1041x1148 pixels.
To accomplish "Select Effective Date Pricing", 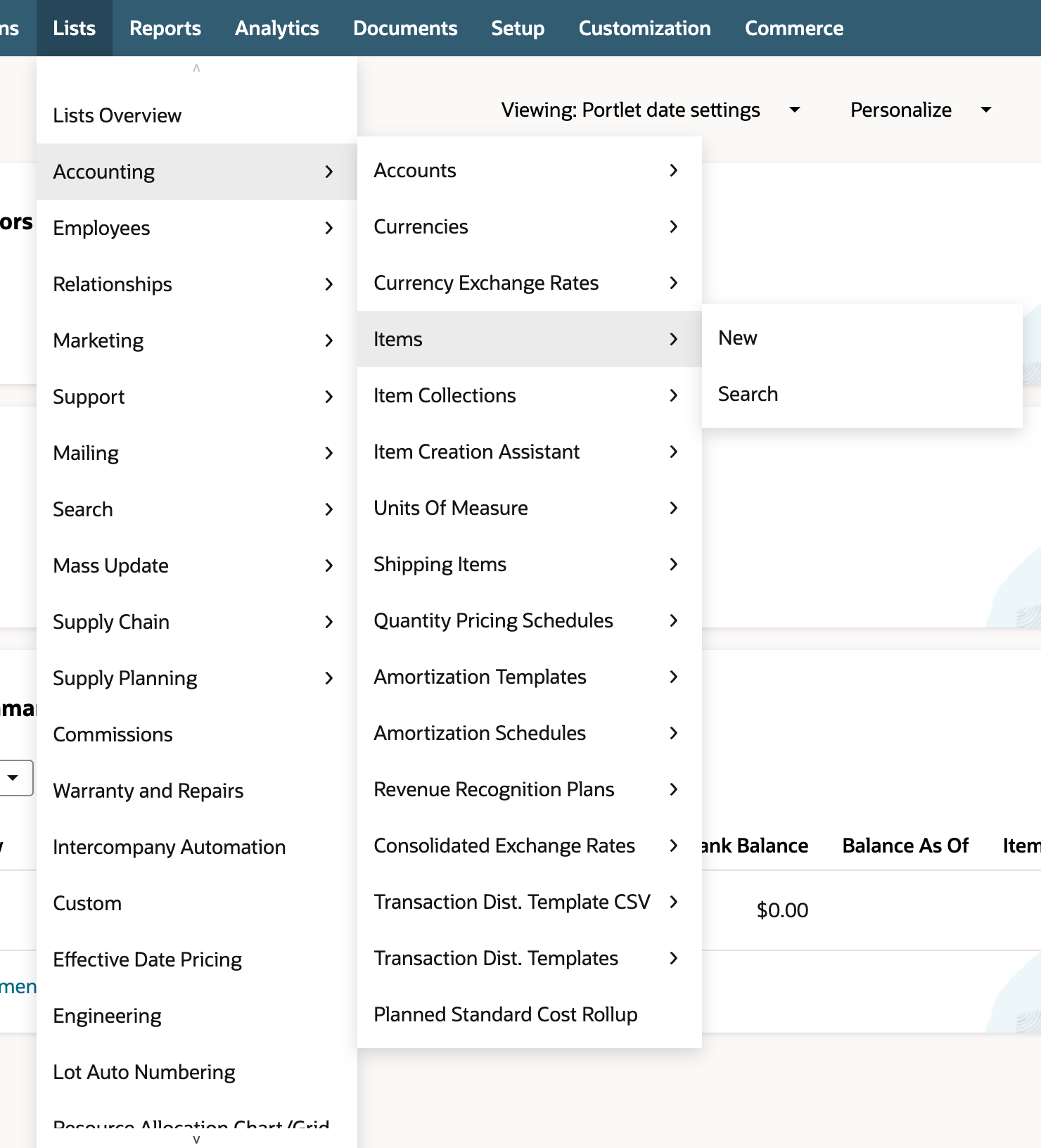I will [197, 959].
